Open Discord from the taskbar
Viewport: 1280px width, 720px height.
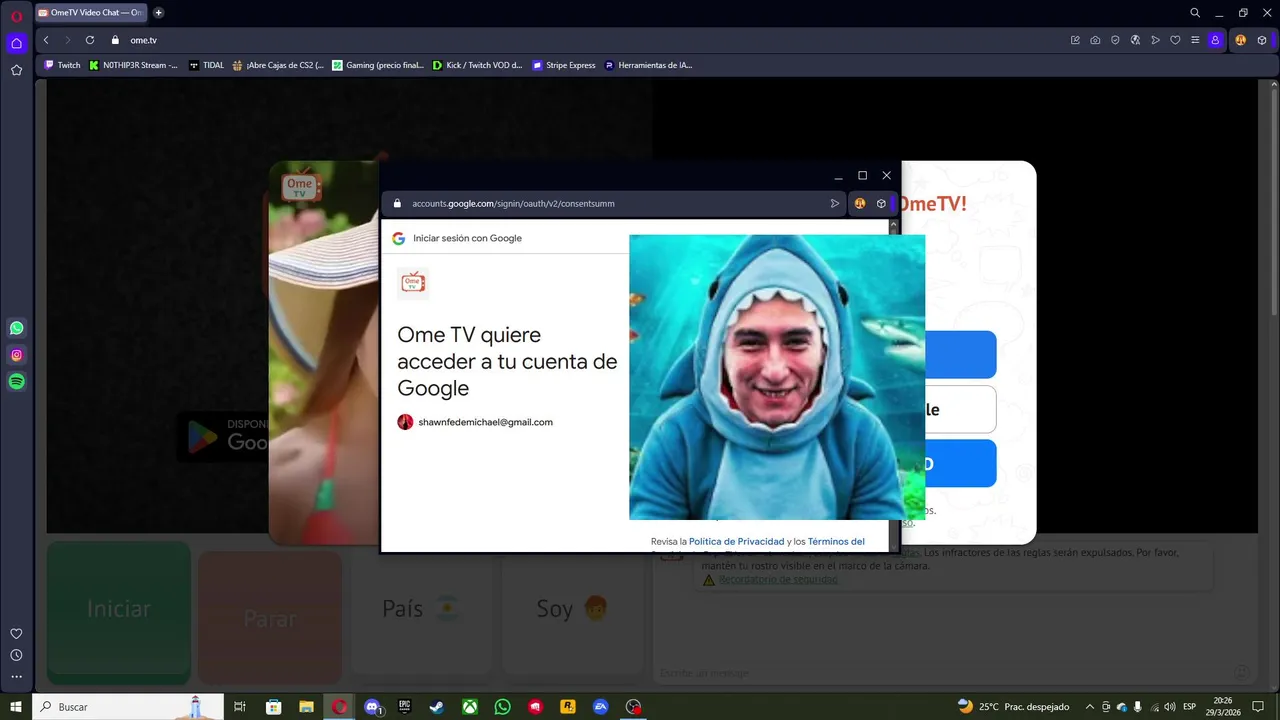point(373,706)
